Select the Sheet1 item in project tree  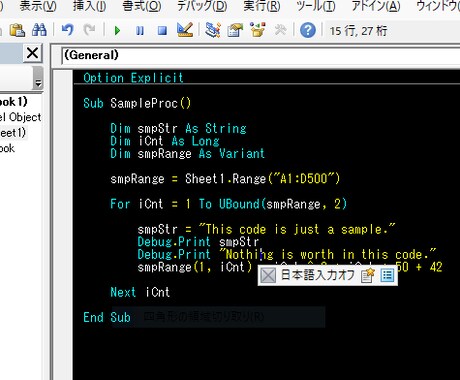tap(13, 133)
